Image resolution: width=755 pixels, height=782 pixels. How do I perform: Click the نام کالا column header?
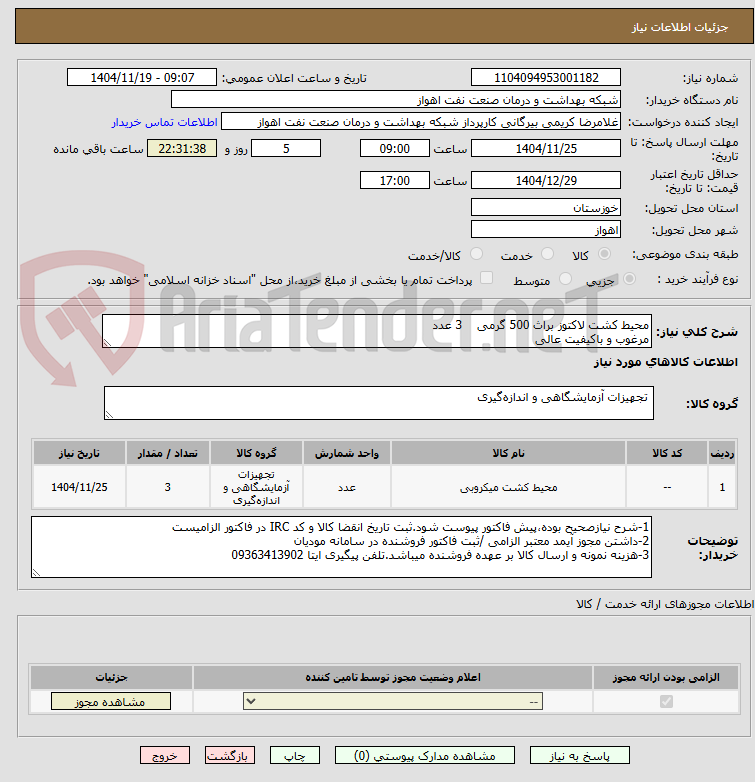click(x=508, y=453)
